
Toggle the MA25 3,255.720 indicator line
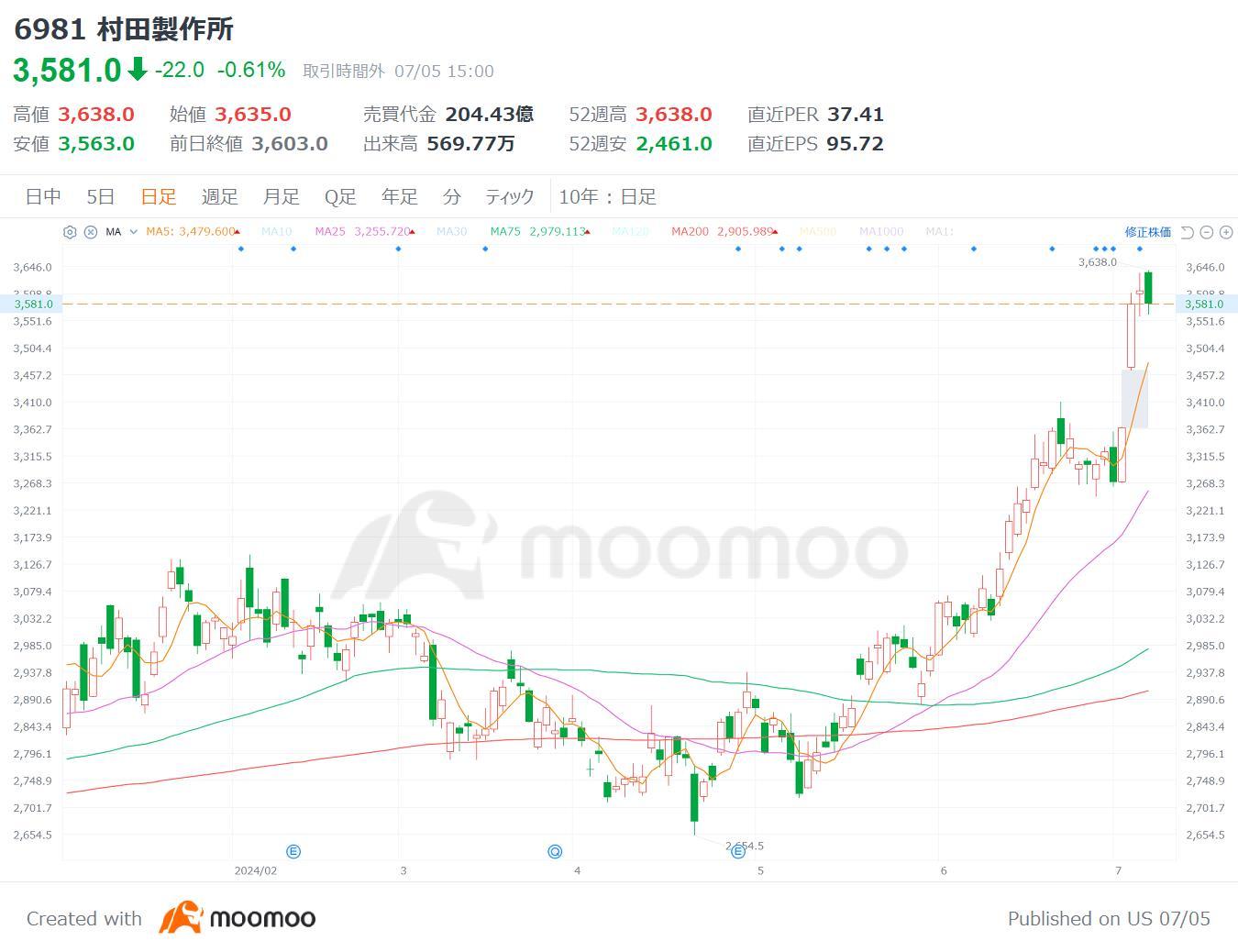(x=364, y=232)
